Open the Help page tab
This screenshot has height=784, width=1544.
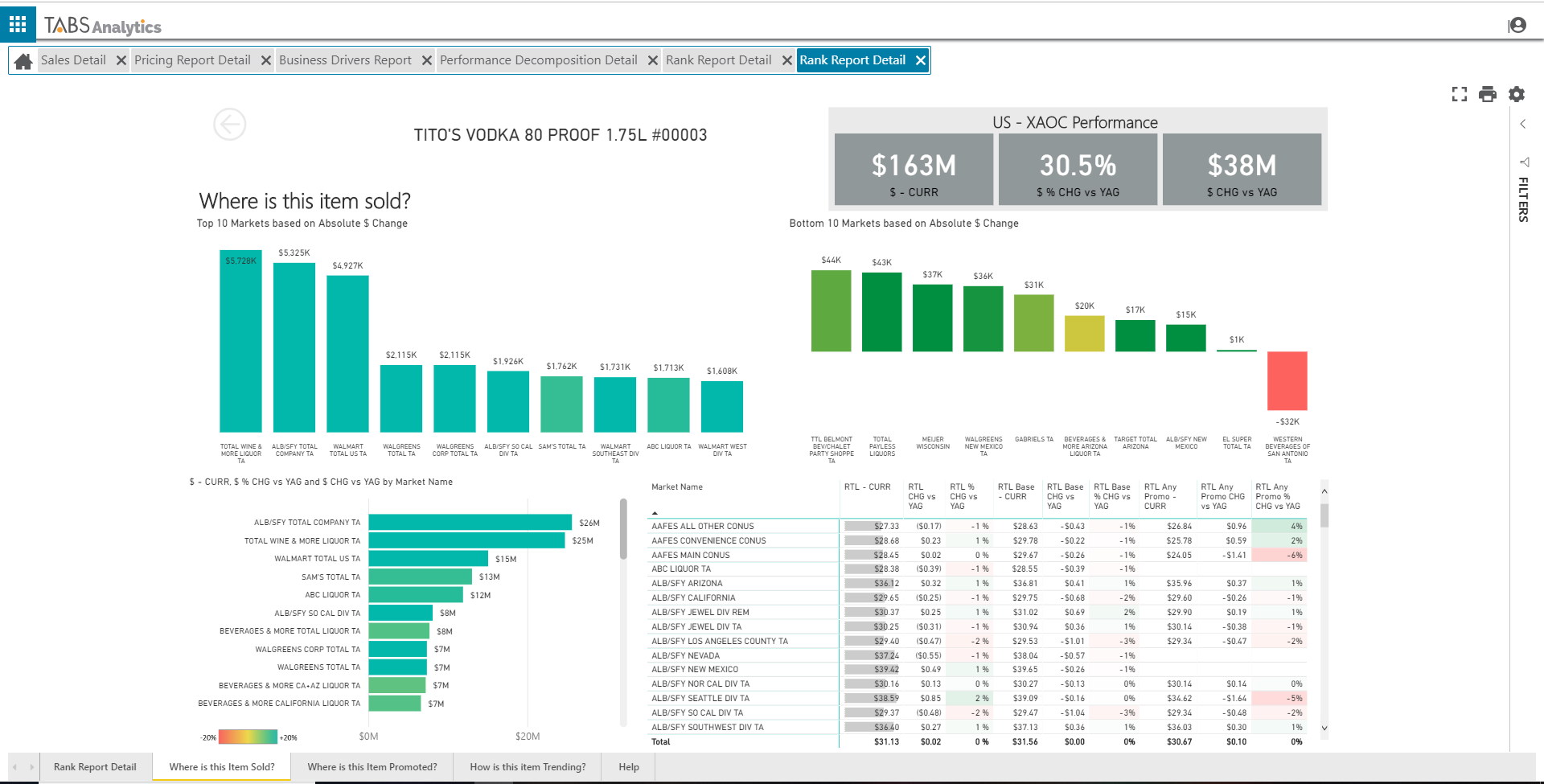pyautogui.click(x=629, y=767)
